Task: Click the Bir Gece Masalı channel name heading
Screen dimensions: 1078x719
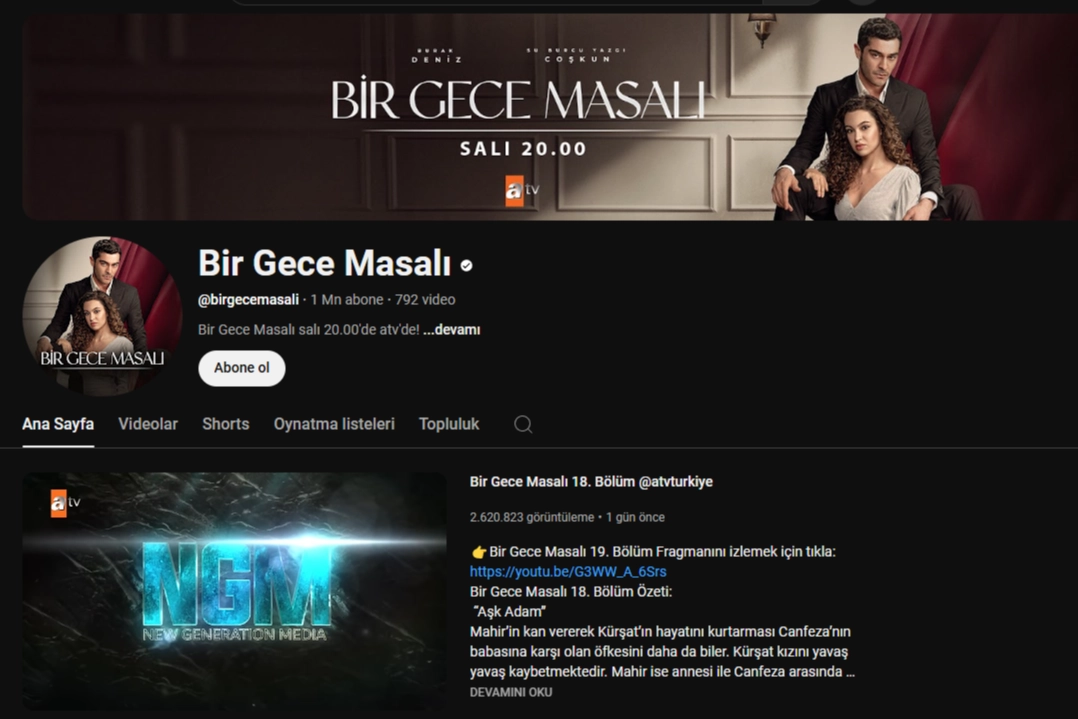Action: (x=324, y=263)
